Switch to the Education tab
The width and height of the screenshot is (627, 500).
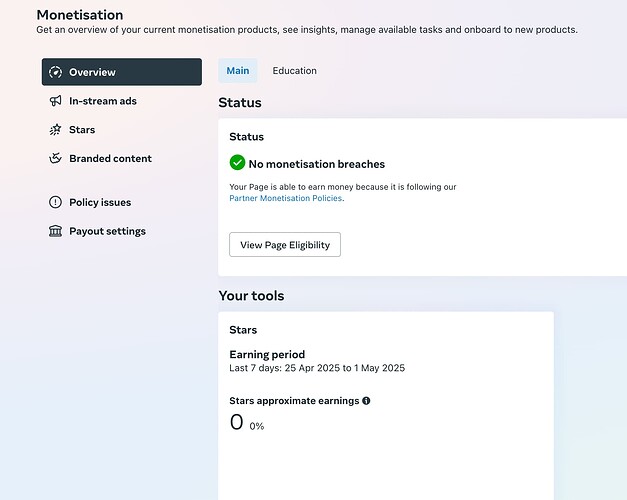pyautogui.click(x=294, y=71)
